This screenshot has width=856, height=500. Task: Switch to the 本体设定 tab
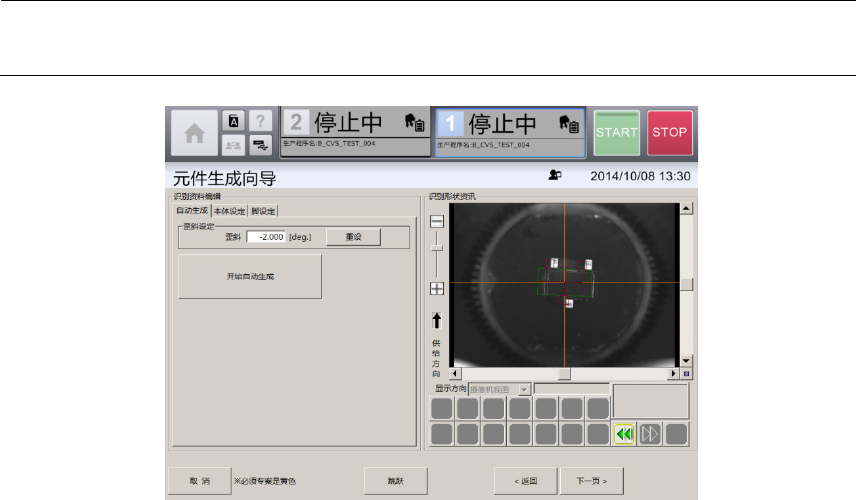click(229, 210)
